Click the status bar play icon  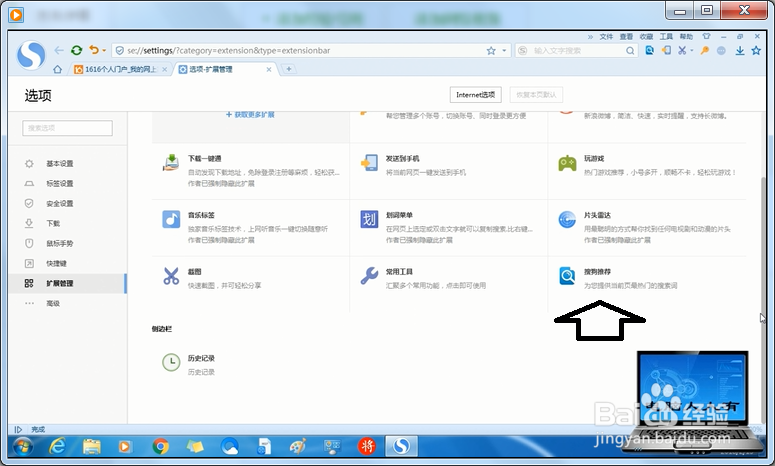18,429
